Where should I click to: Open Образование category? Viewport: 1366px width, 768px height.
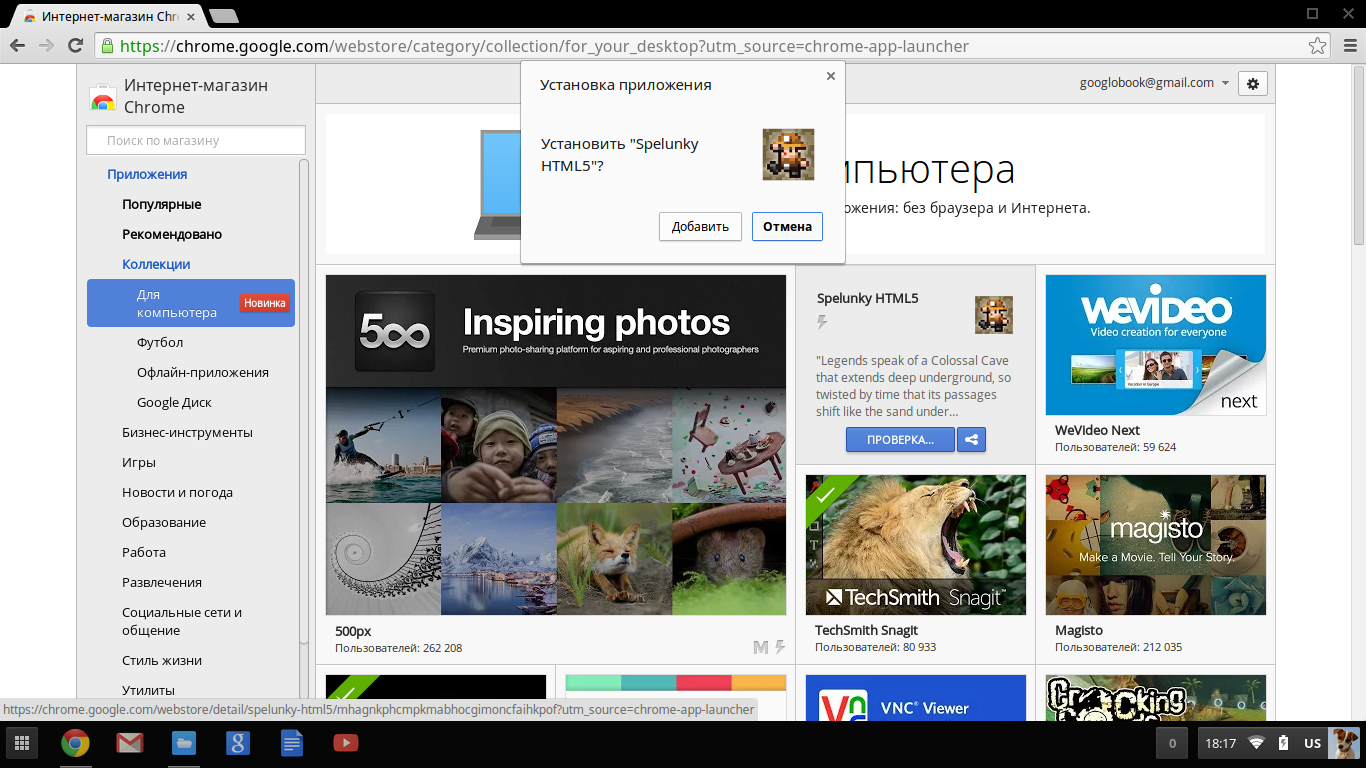coord(164,522)
